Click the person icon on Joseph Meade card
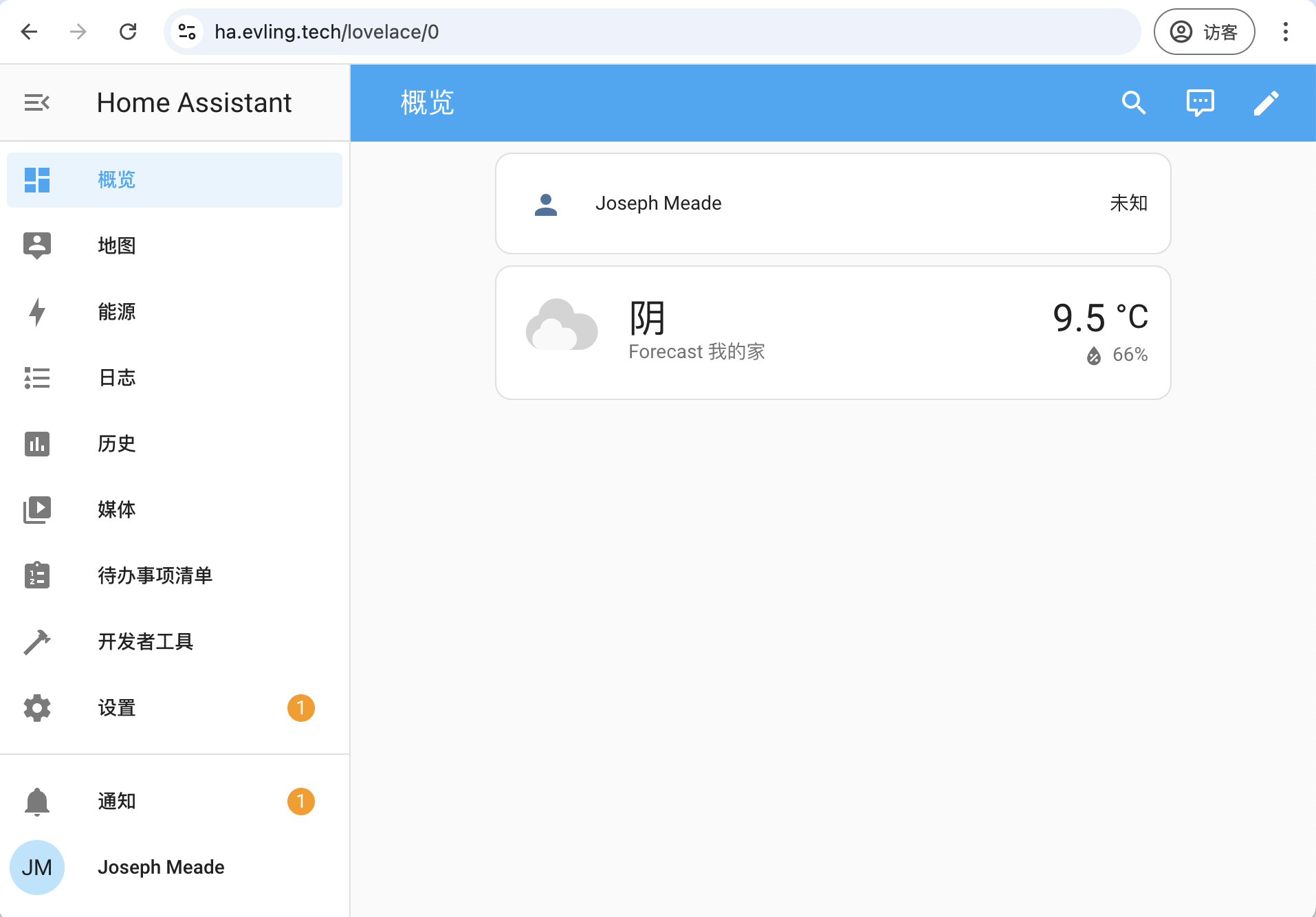 [x=546, y=204]
